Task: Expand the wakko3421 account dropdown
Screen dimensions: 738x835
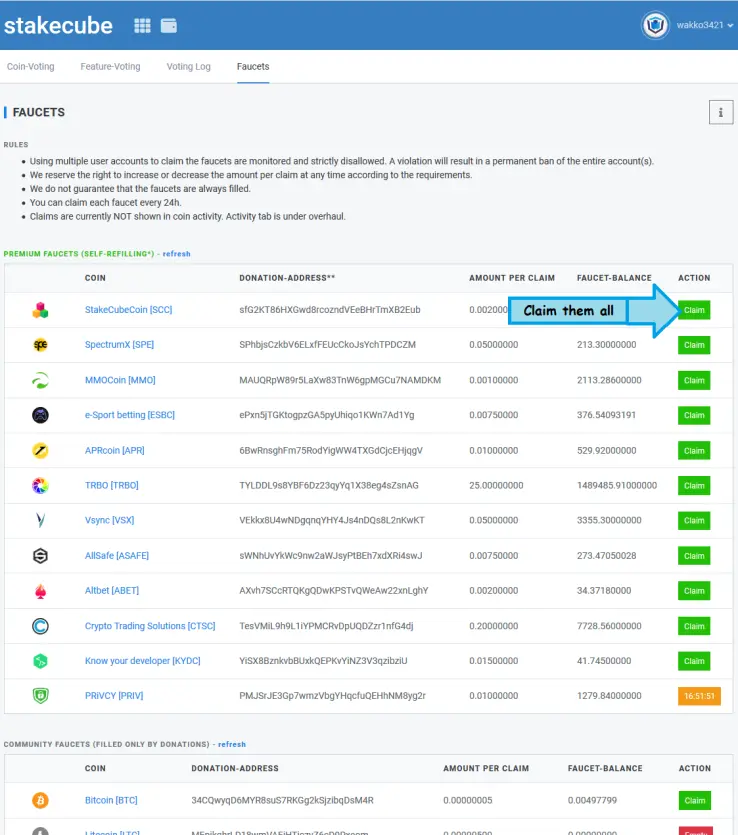Action: coord(704,25)
